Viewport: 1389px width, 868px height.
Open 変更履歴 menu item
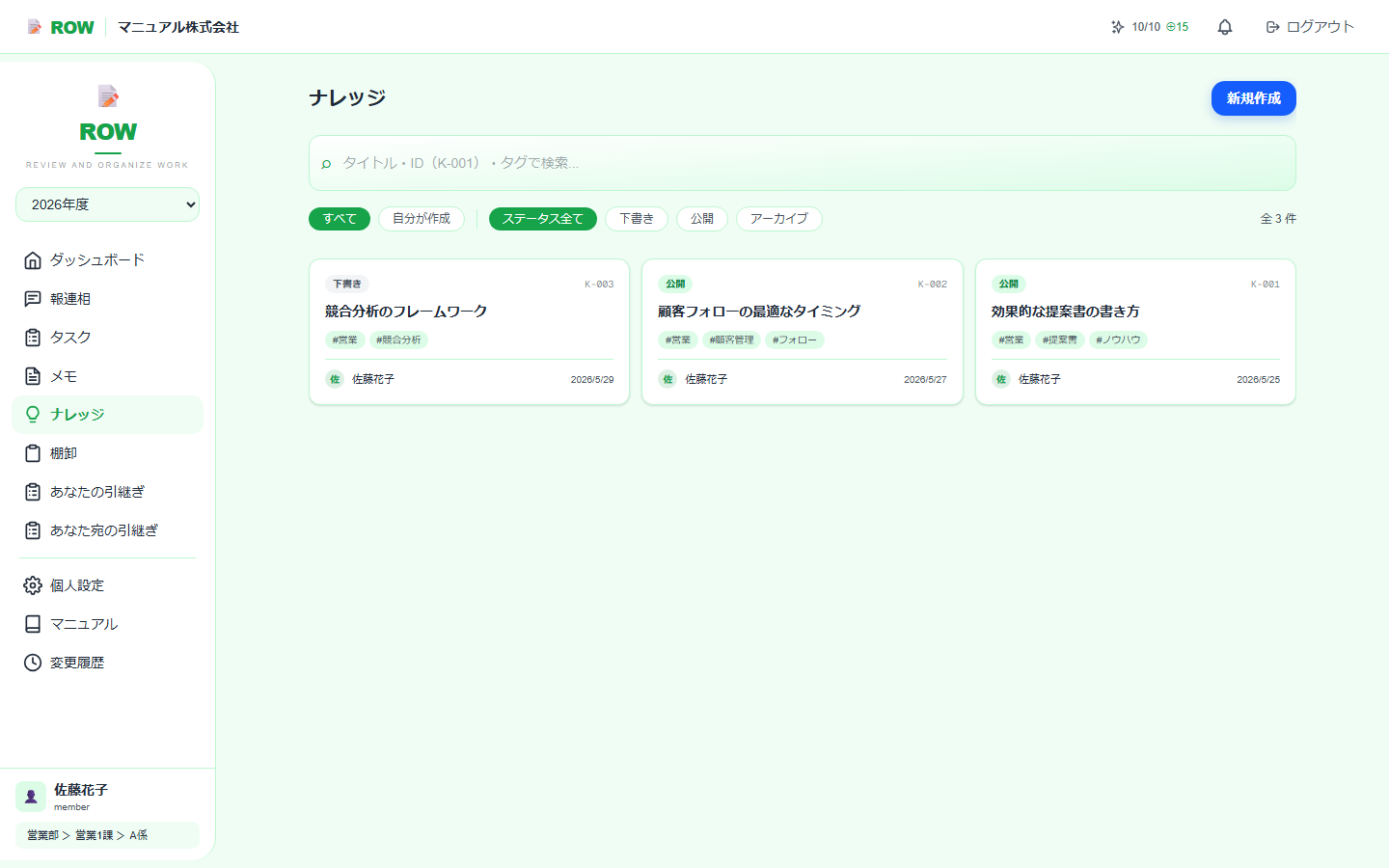[x=108, y=663]
